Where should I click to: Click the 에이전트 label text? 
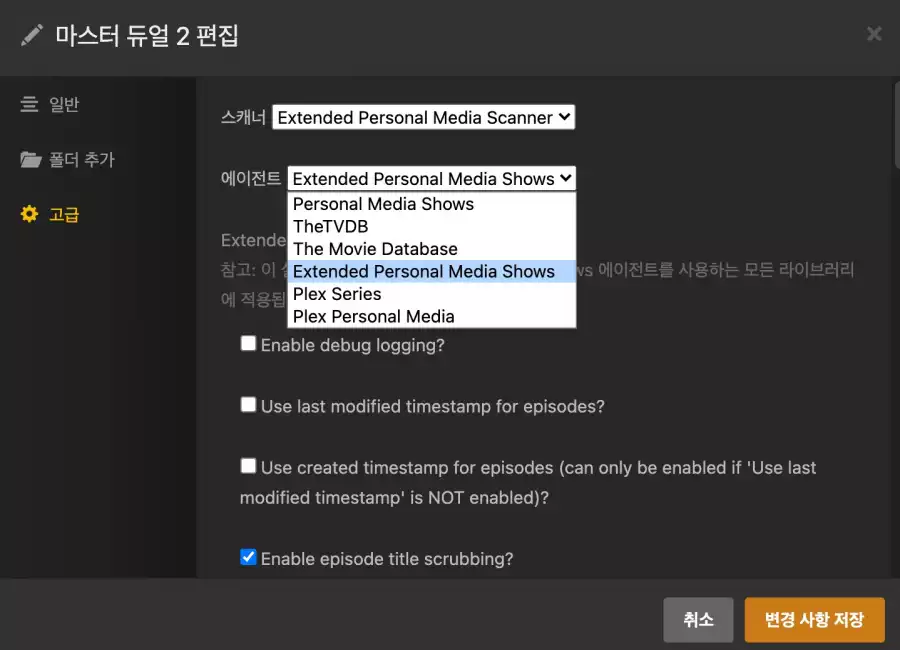(251, 179)
